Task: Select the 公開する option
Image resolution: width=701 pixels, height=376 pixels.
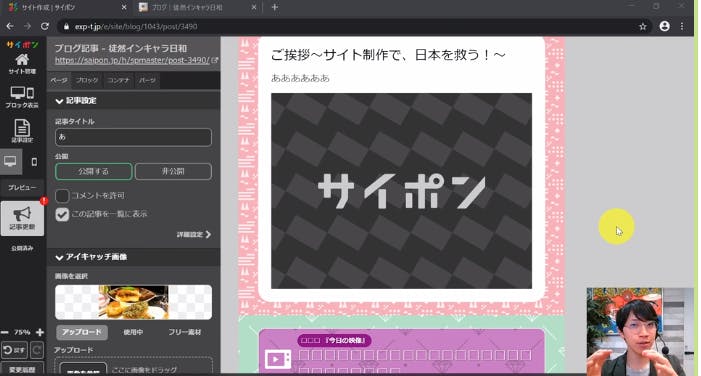Action: pos(93,171)
